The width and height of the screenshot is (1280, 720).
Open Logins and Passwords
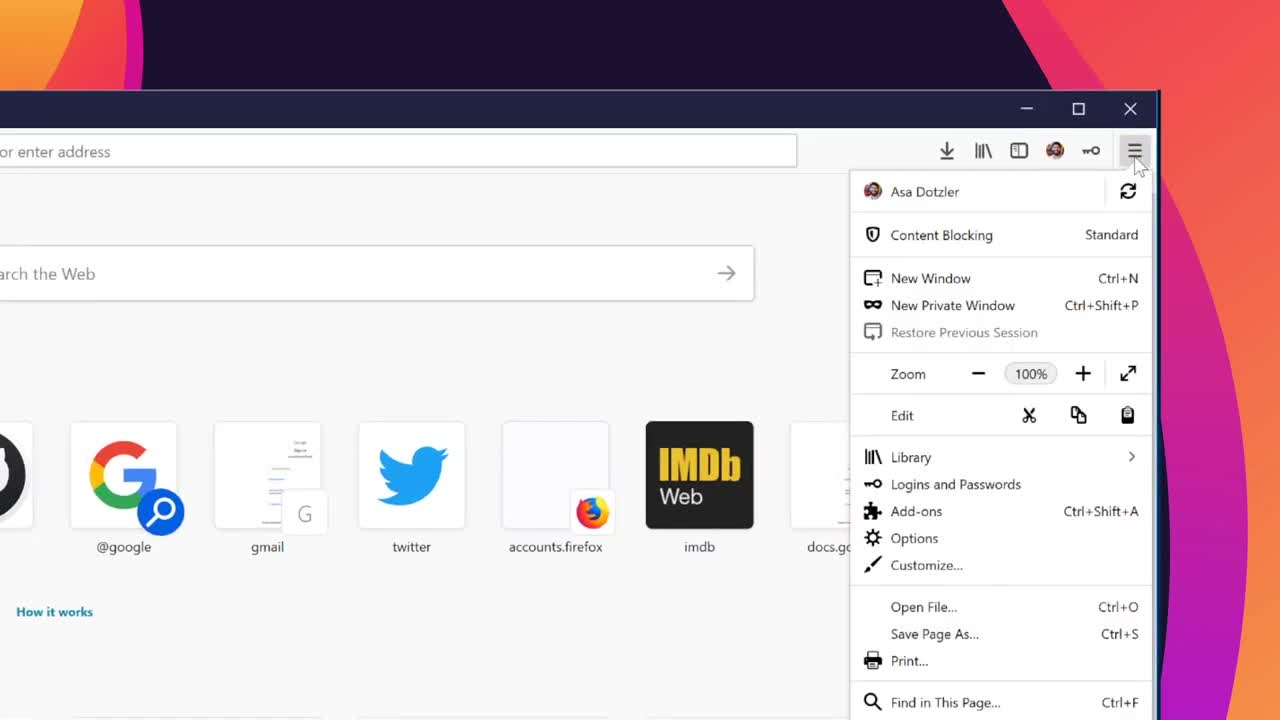coord(1000,484)
